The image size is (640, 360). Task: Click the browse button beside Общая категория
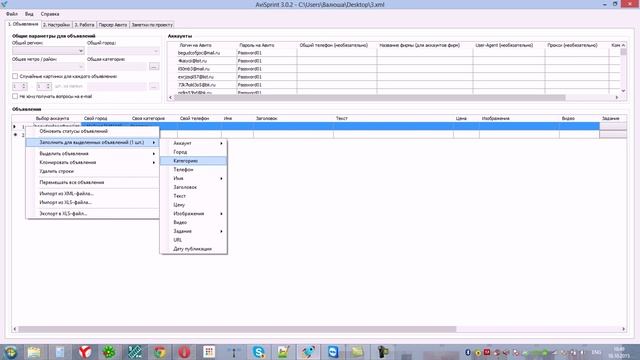(x=154, y=67)
